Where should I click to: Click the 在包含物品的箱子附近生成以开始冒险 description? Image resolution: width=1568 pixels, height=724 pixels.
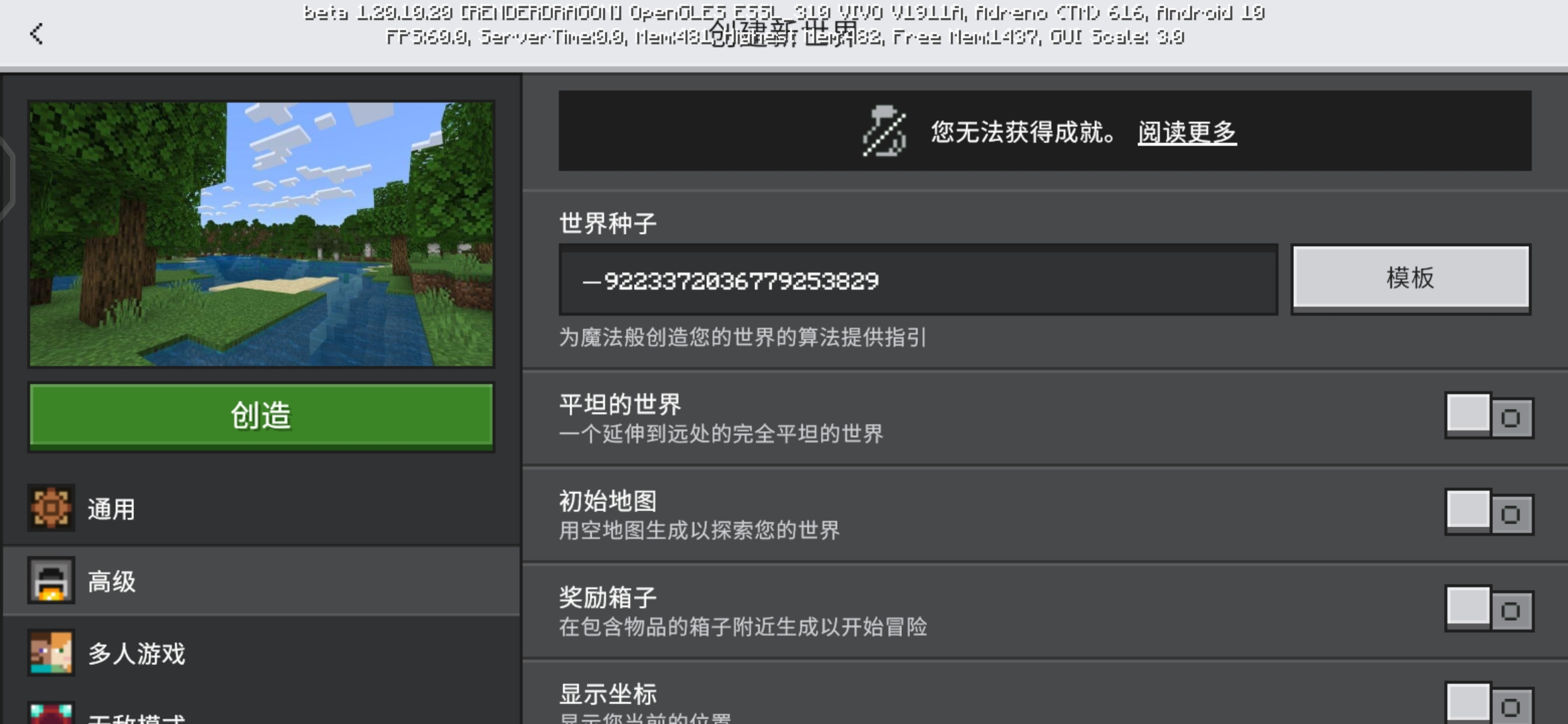pos(743,627)
